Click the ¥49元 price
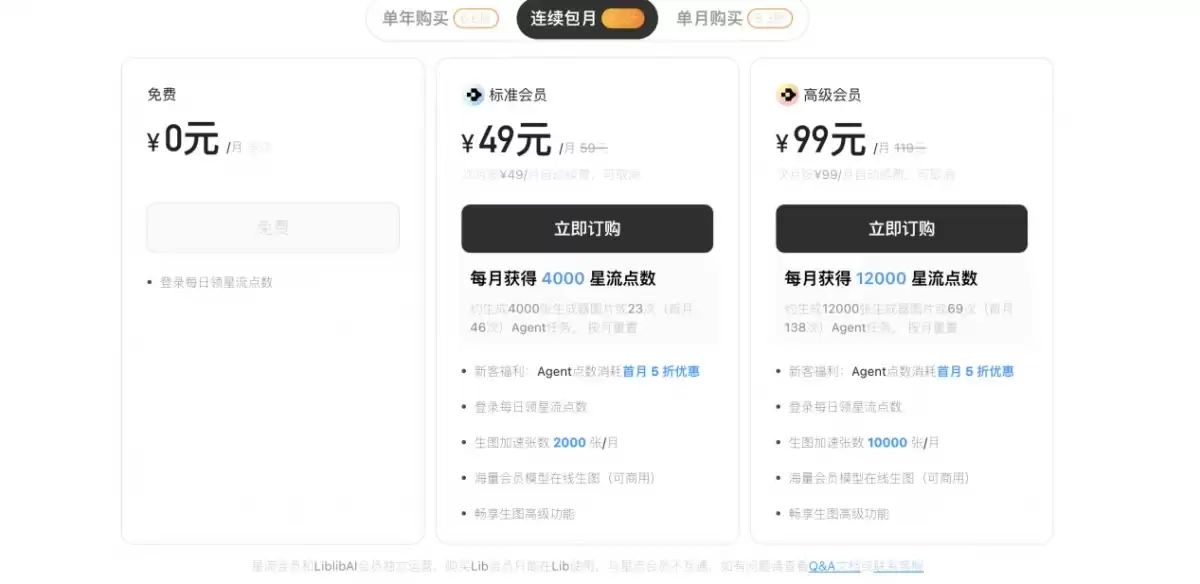 (507, 142)
